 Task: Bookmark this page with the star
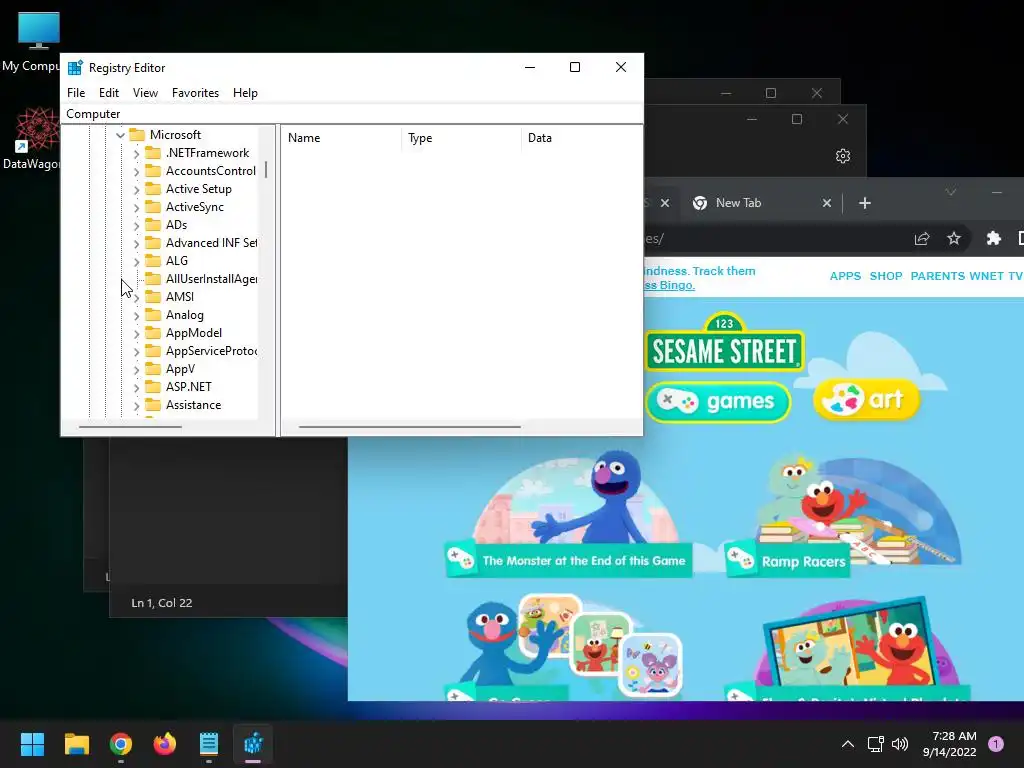[953, 238]
